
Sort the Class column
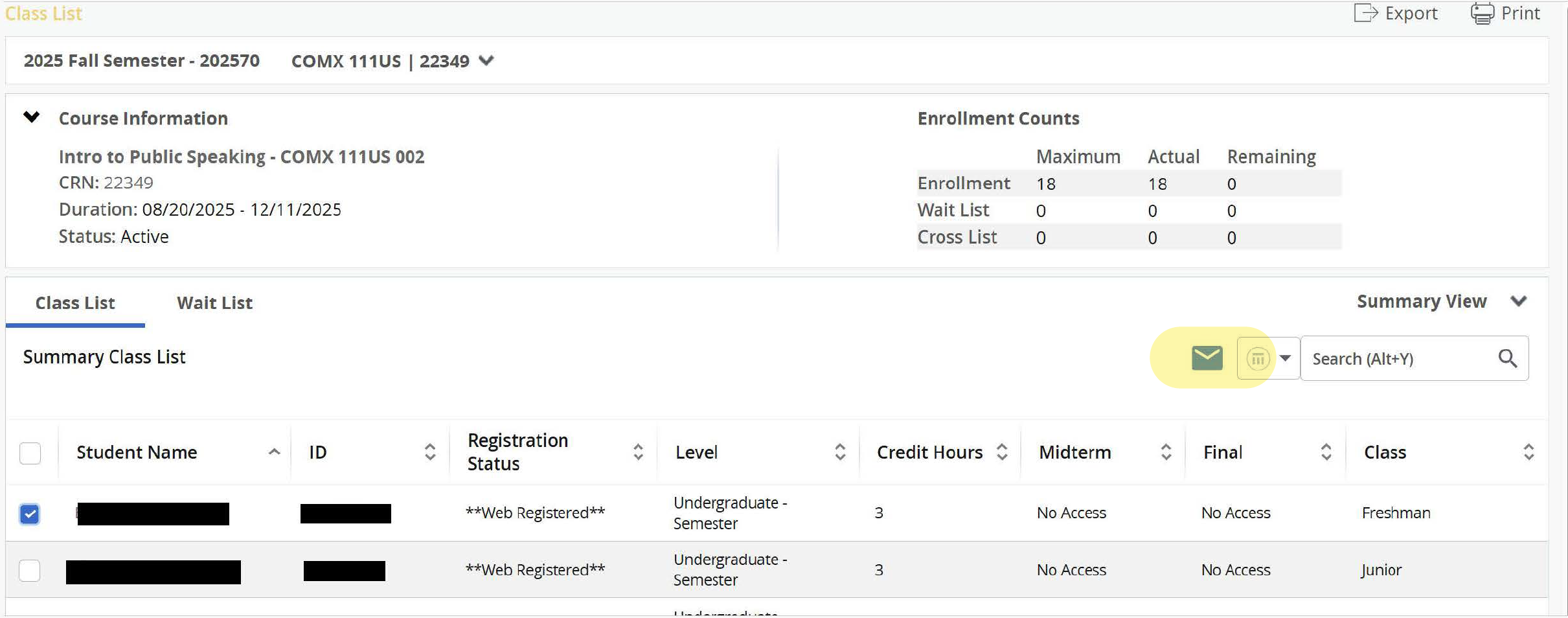click(1528, 452)
